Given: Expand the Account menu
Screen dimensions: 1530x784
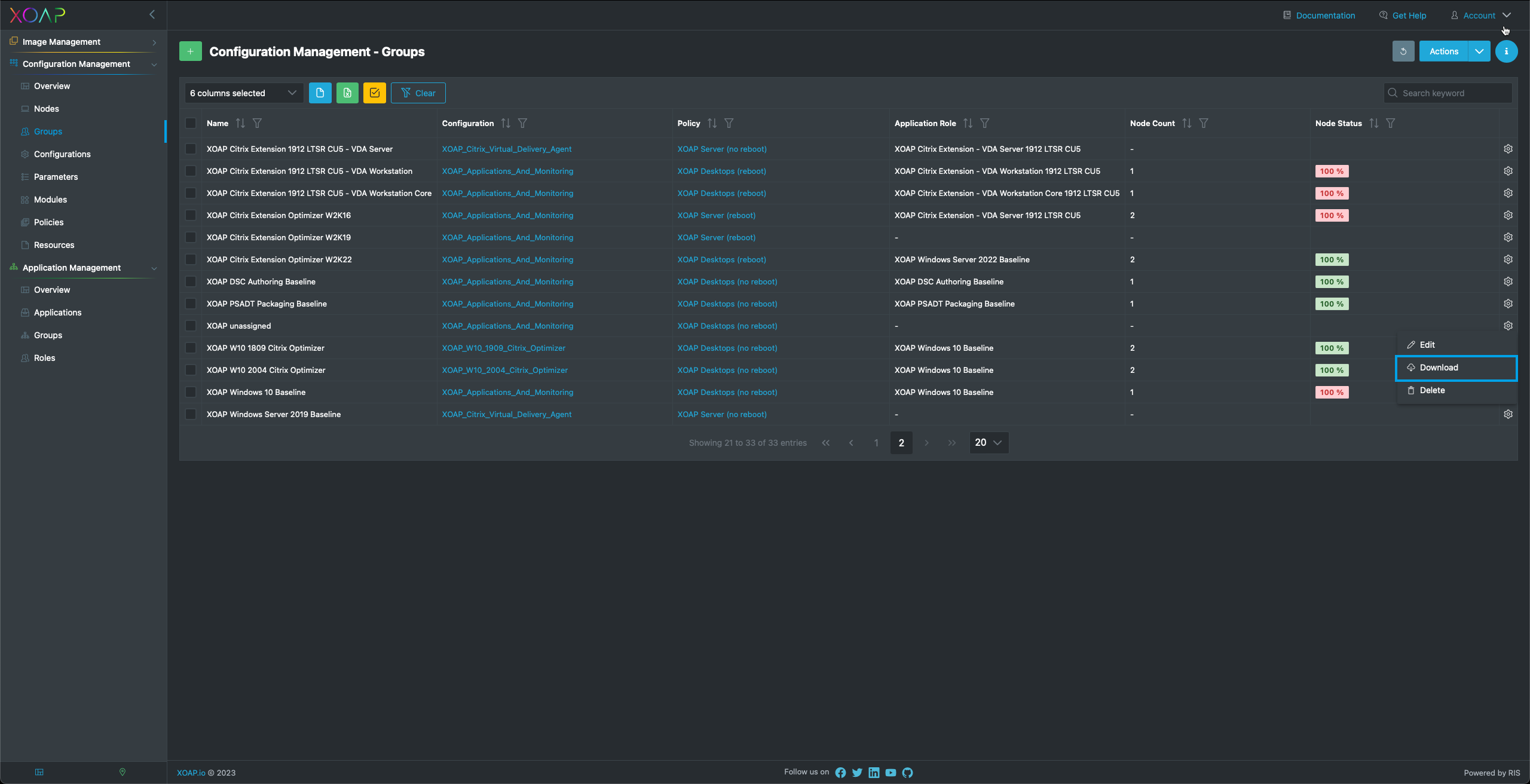Looking at the screenshot, I should tap(1482, 16).
